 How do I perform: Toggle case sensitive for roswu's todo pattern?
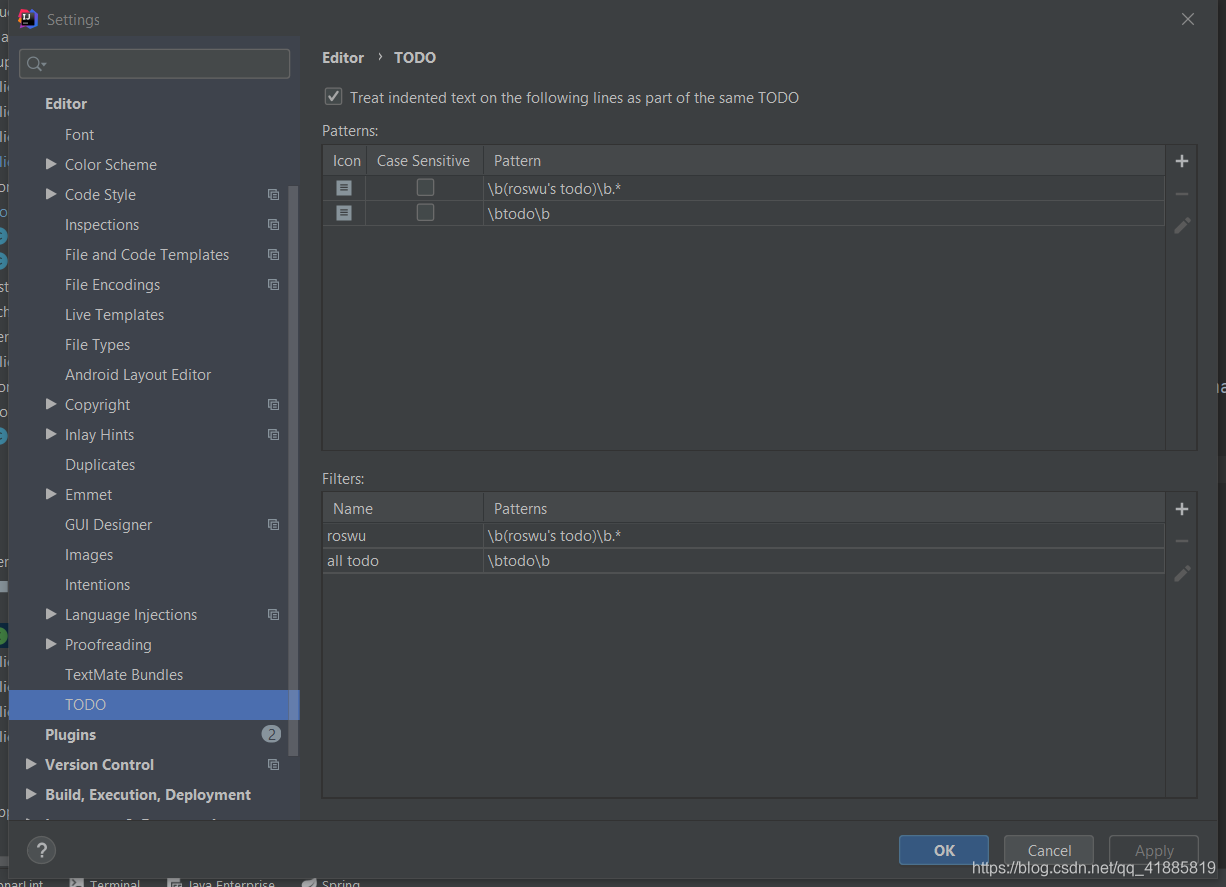pos(425,187)
